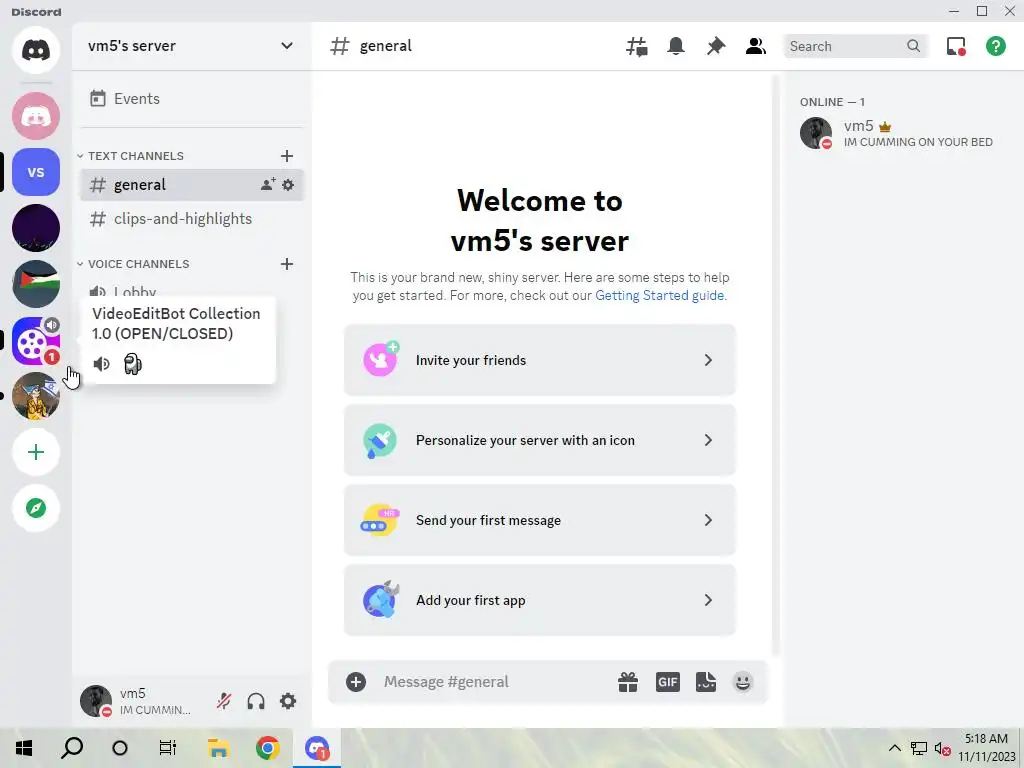
Task: Switch to clips-and-highlights channel
Action: click(191, 219)
